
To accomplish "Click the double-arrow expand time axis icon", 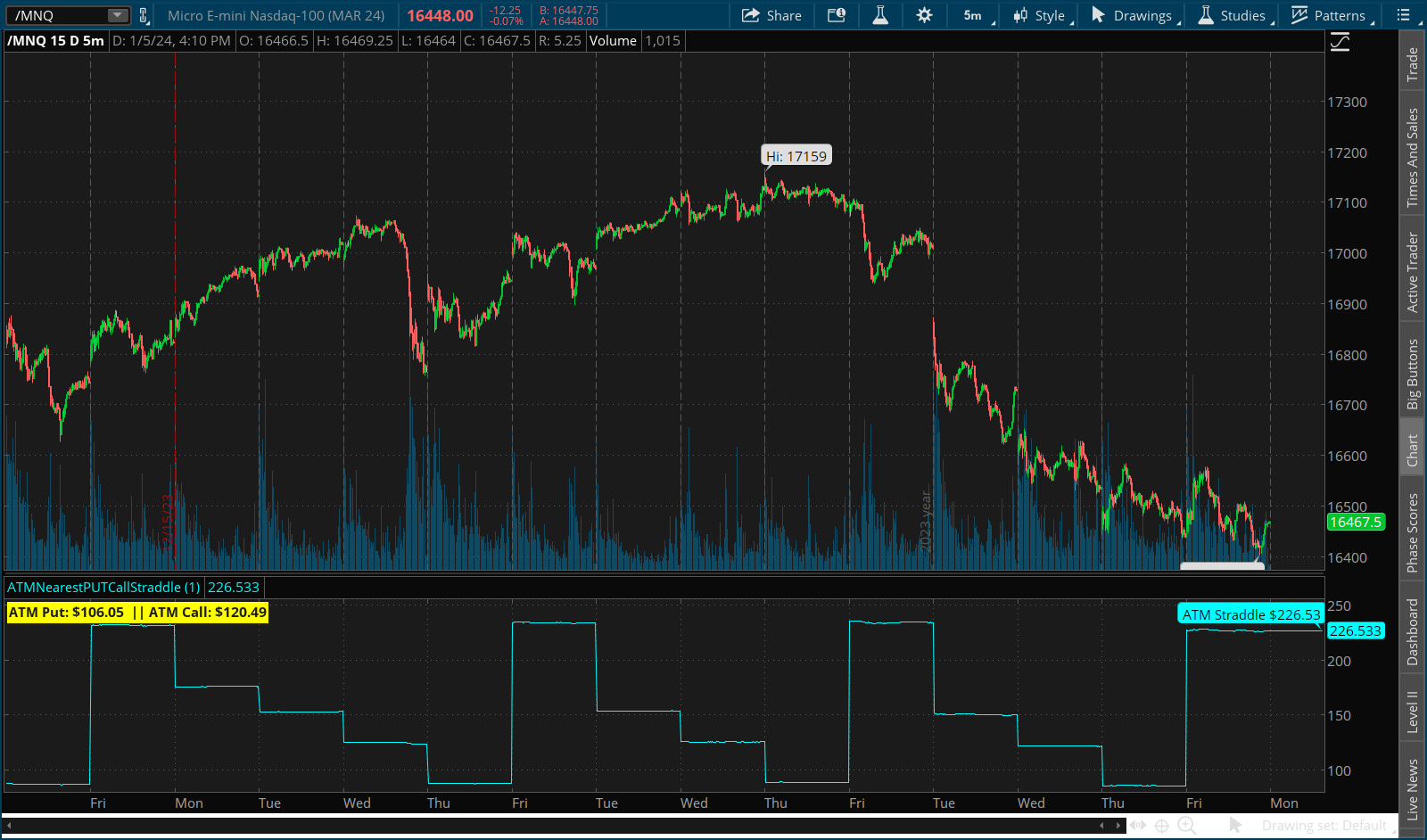I will click(1137, 826).
